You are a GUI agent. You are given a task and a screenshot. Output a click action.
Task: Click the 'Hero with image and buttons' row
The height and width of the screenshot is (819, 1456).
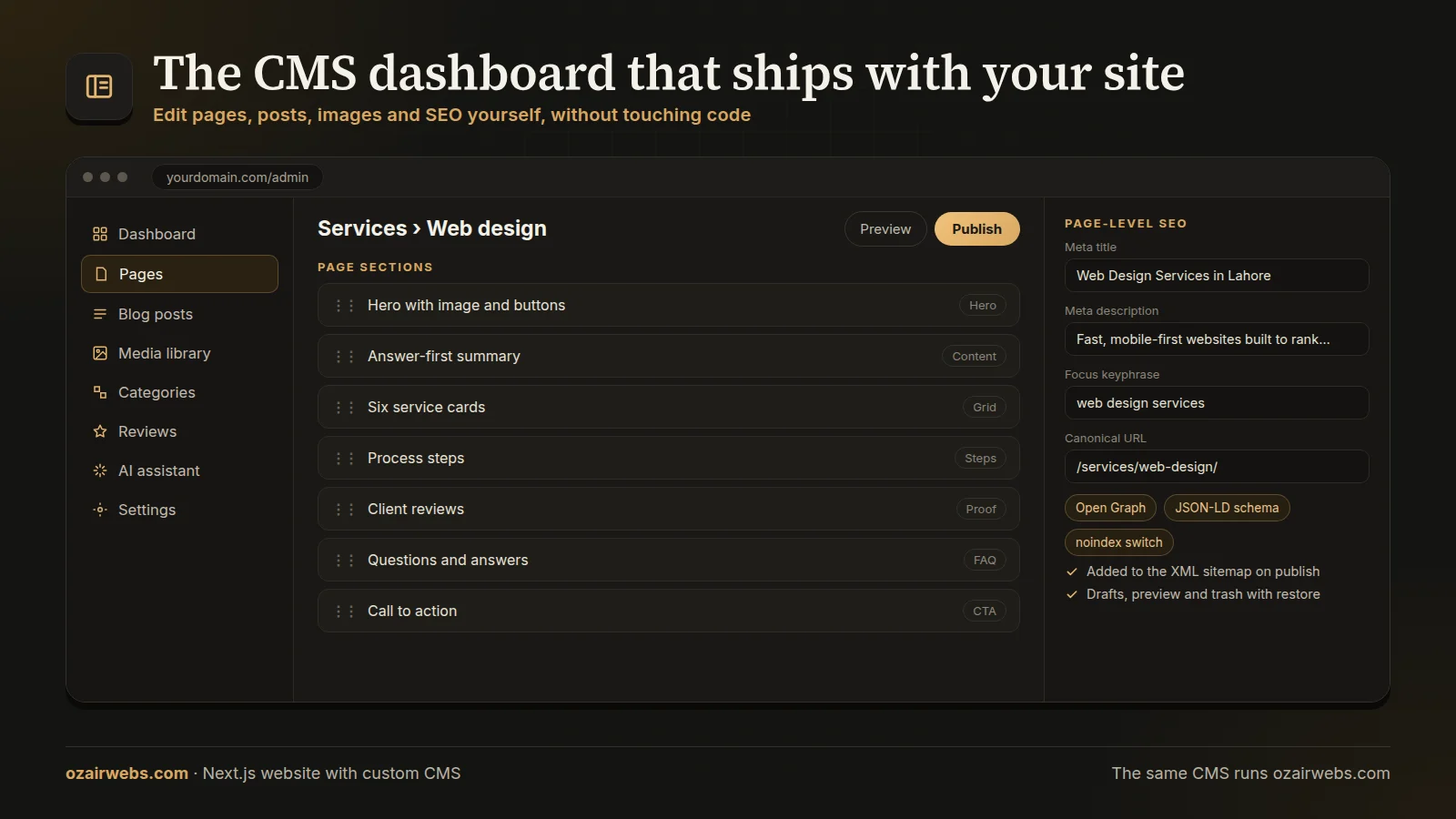669,305
